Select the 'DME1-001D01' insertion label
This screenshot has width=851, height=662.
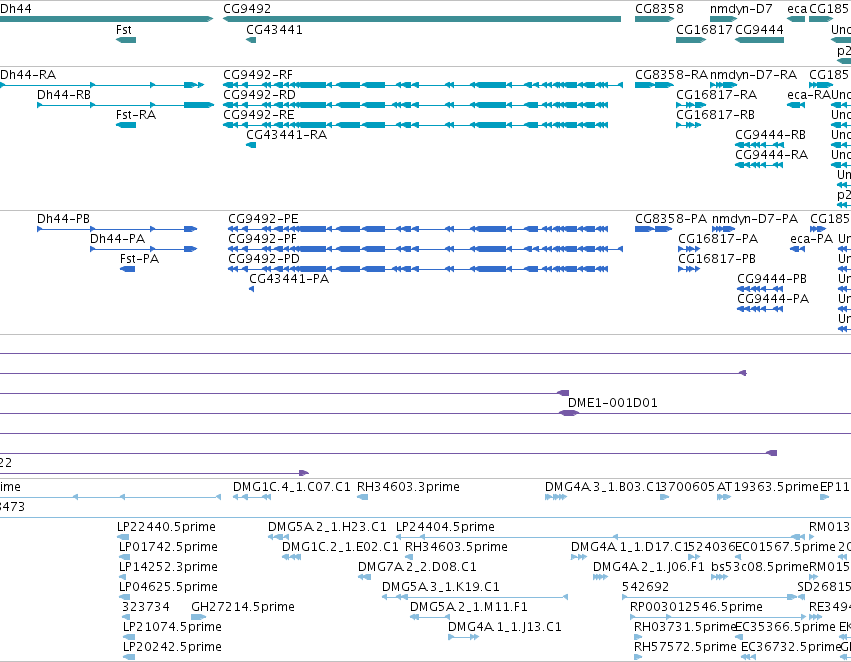[x=613, y=403]
